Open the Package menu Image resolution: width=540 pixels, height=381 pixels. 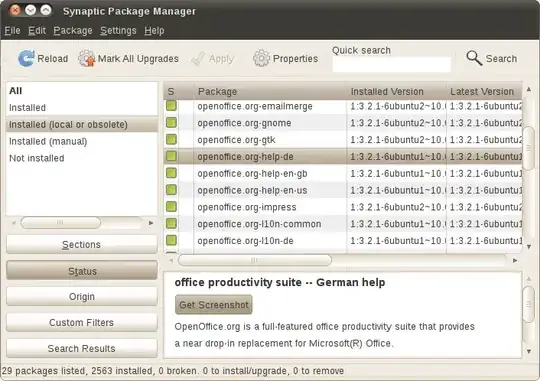point(73,31)
